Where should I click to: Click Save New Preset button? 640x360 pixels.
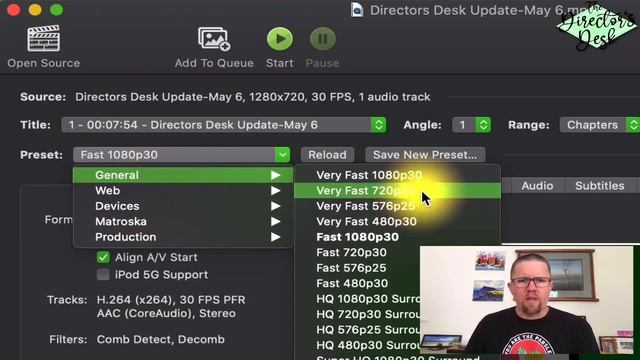[425, 155]
